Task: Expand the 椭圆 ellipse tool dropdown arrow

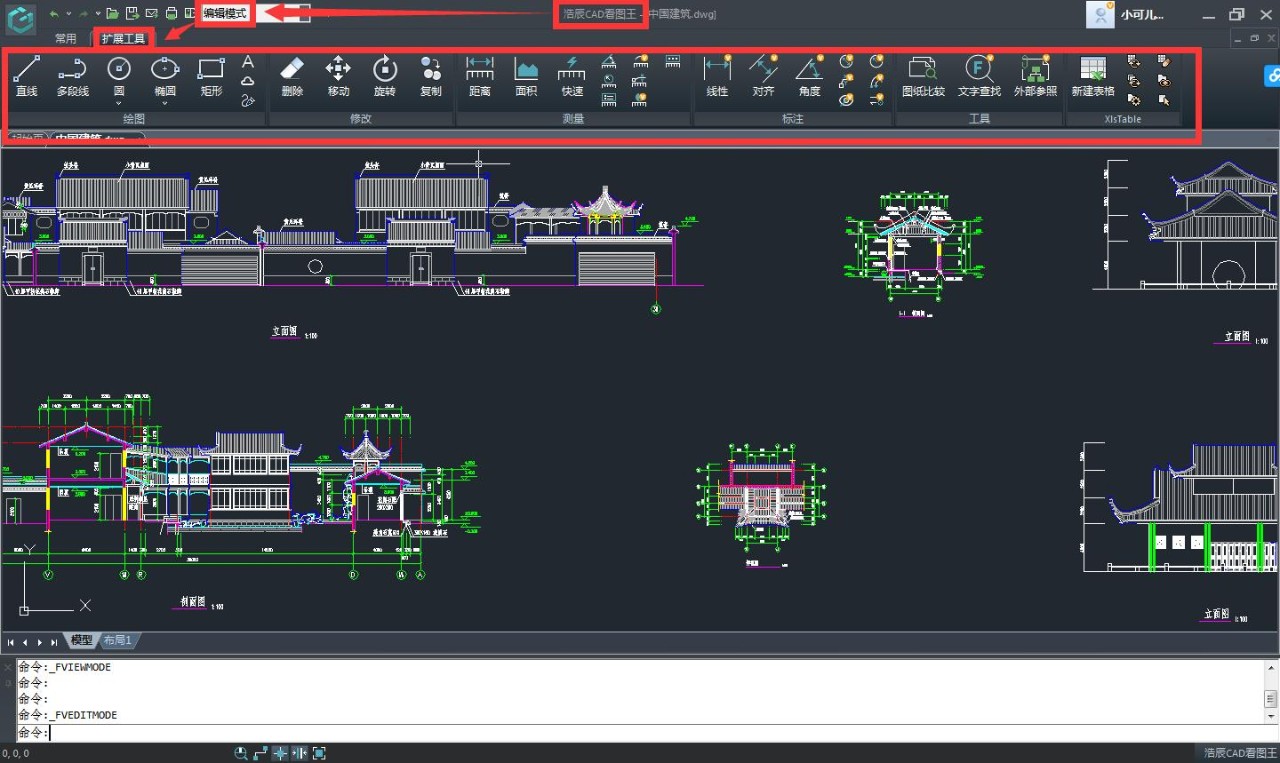Action: click(x=165, y=102)
